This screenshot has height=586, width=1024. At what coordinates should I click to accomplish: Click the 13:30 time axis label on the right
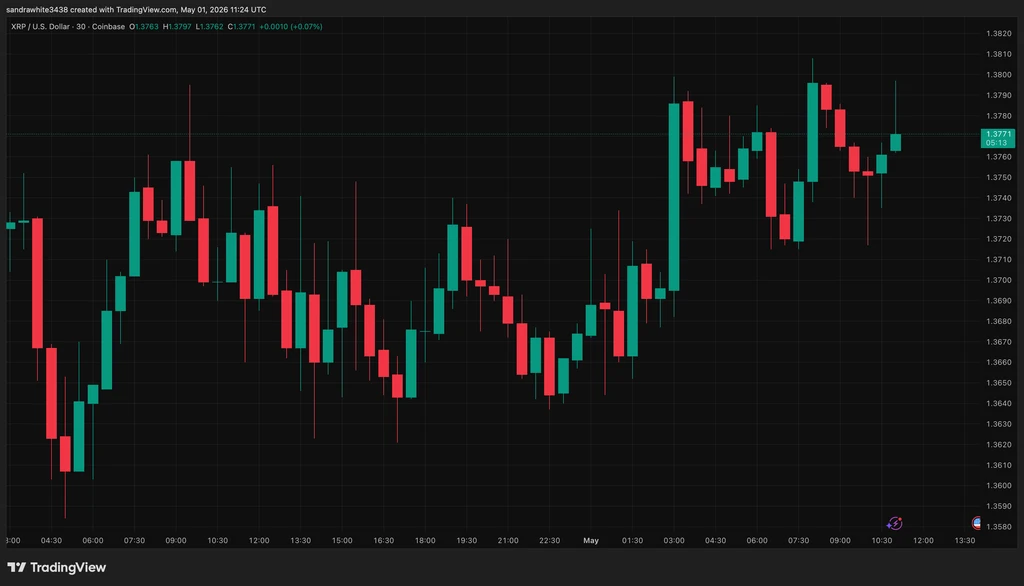(965, 540)
